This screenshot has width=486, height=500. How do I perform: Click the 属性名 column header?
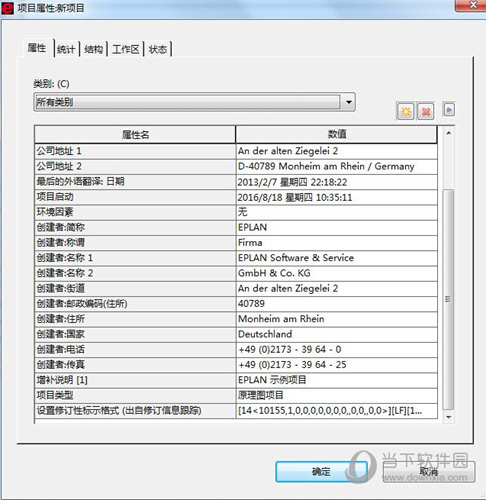click(135, 134)
